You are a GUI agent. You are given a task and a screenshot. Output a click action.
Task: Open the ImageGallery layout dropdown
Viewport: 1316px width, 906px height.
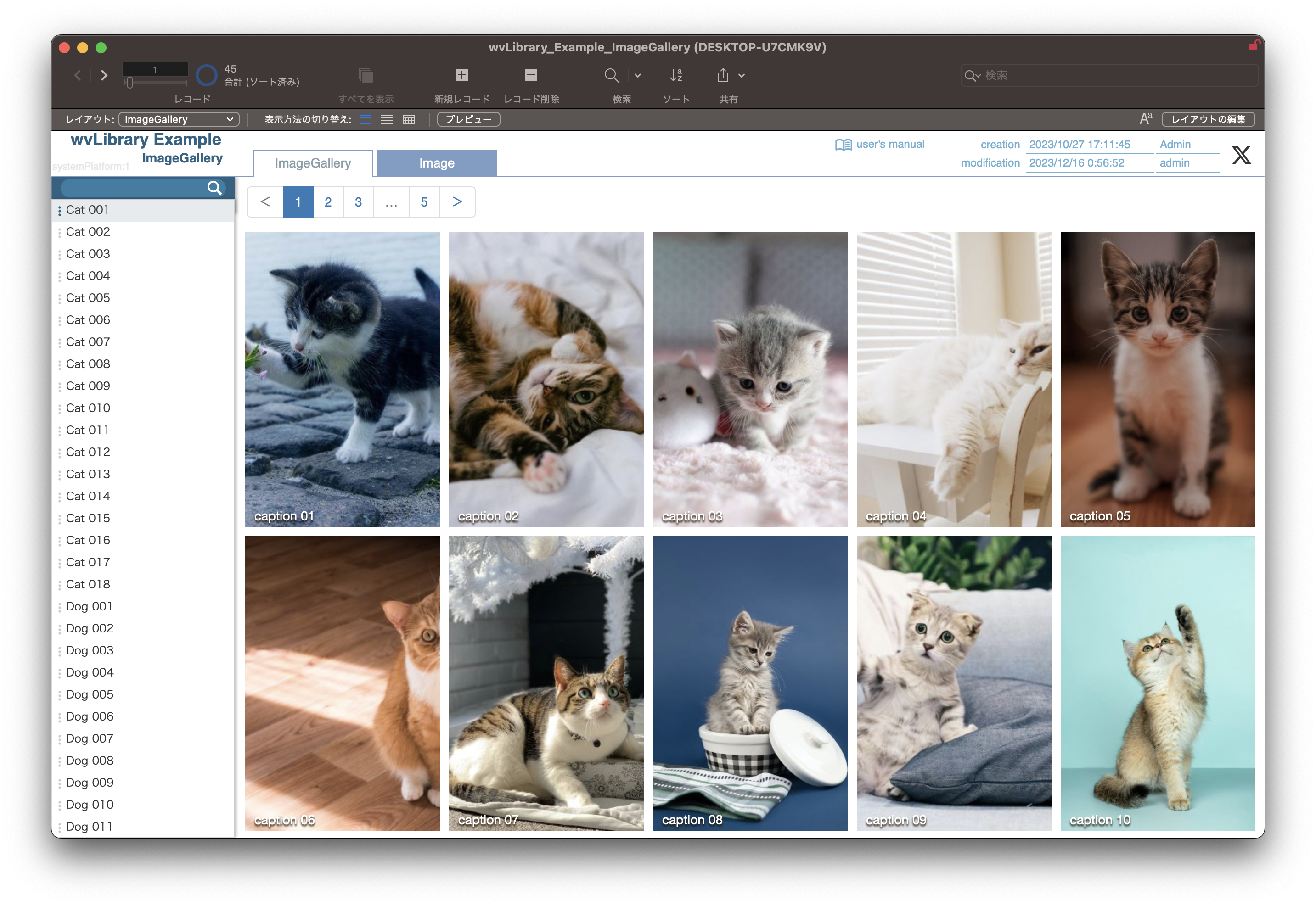point(179,119)
